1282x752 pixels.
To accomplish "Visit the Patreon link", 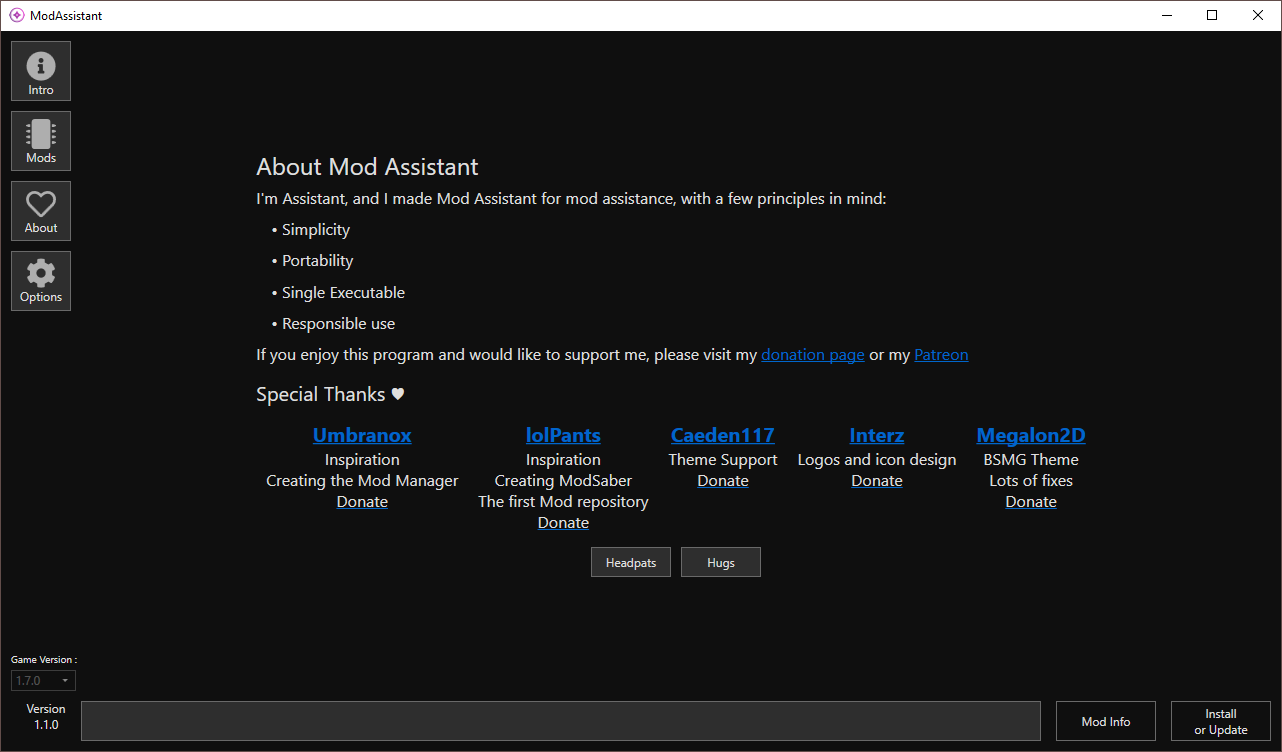I will tap(941, 355).
